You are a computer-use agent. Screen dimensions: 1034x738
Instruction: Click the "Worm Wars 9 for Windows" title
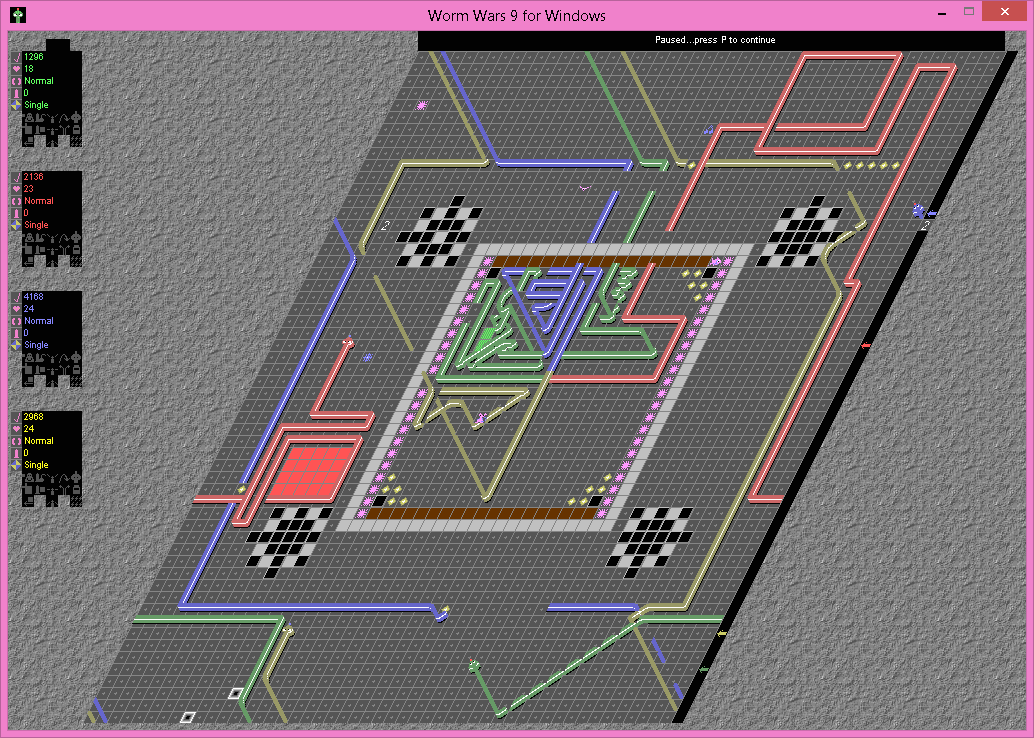click(516, 15)
